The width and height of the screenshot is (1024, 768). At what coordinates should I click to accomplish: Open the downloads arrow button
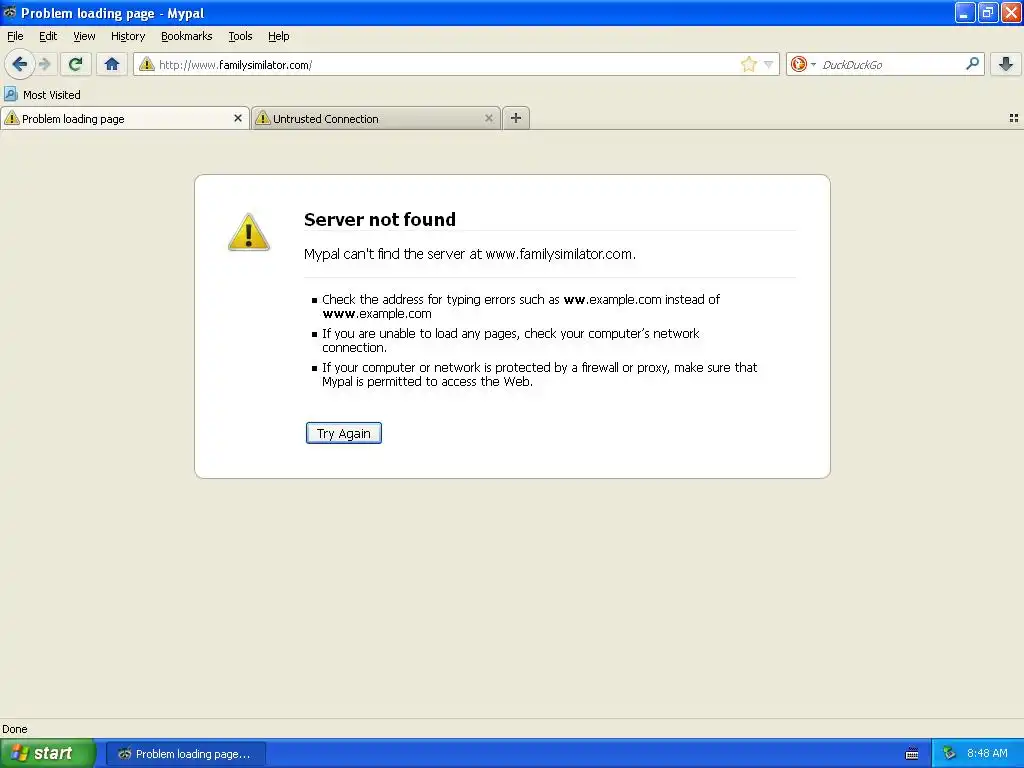[x=1006, y=64]
